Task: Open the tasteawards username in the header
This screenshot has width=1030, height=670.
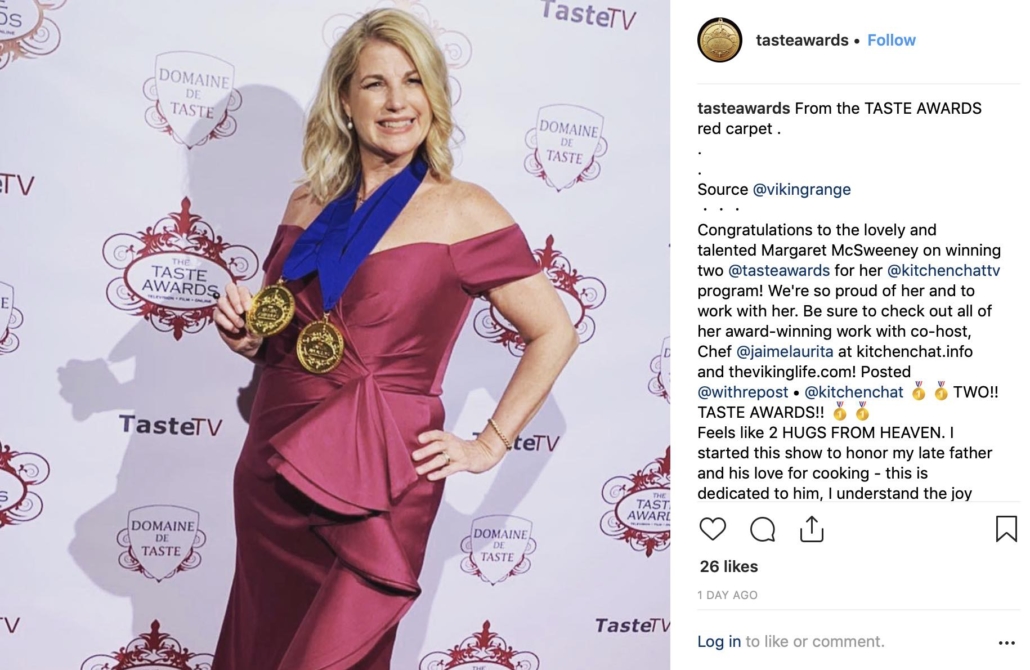Action: pyautogui.click(x=802, y=40)
